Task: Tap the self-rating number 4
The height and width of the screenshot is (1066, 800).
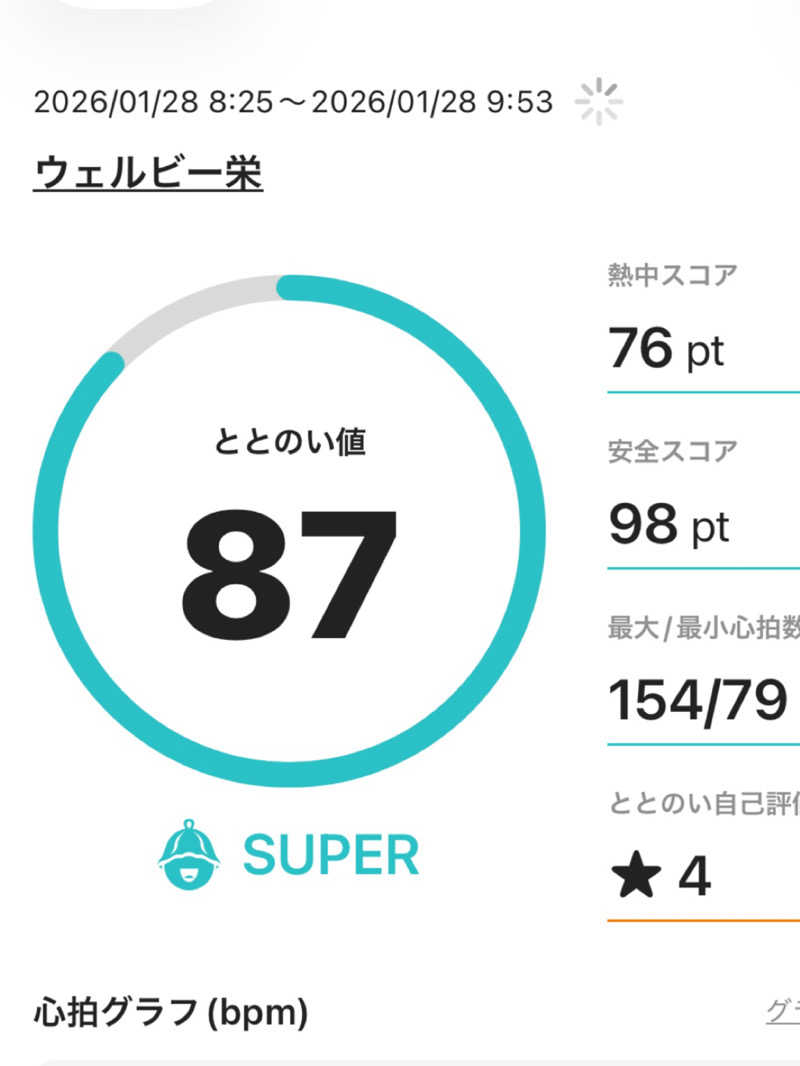Action: 694,877
